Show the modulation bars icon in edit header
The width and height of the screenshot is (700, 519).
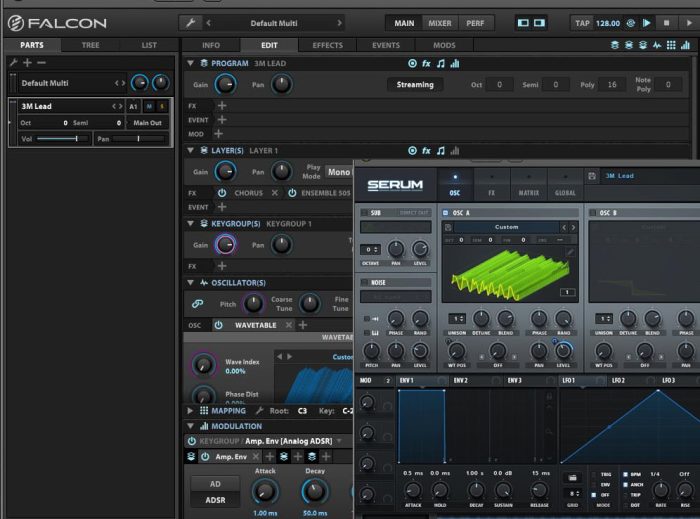(x=686, y=45)
